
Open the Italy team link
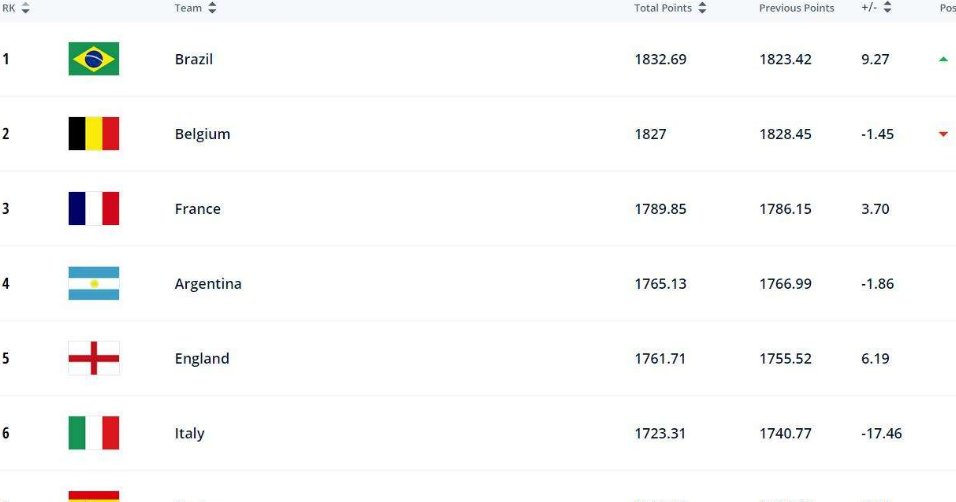(x=189, y=433)
